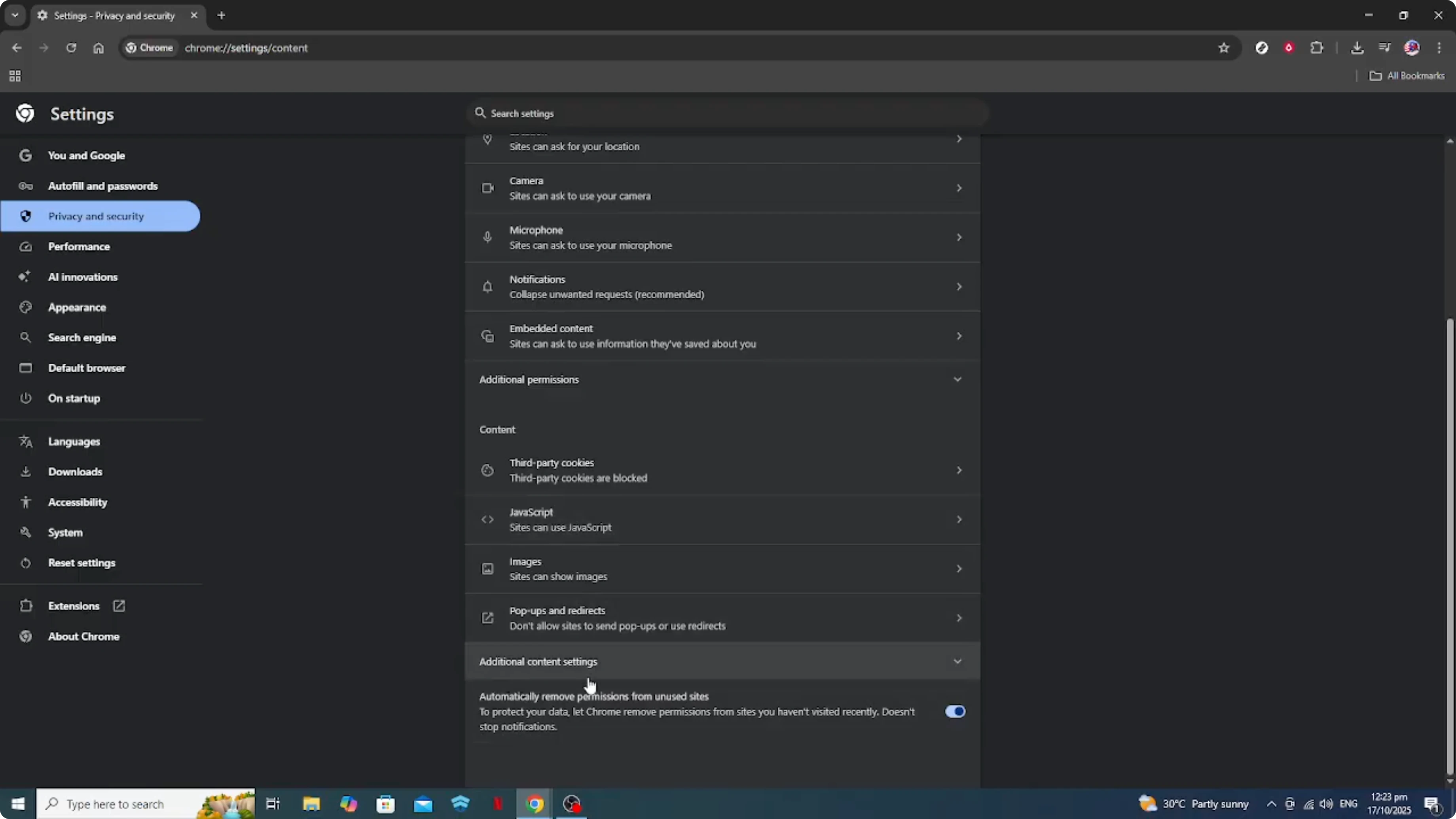This screenshot has width=1456, height=819.
Task: Click the Chrome site info chip
Action: point(149,48)
